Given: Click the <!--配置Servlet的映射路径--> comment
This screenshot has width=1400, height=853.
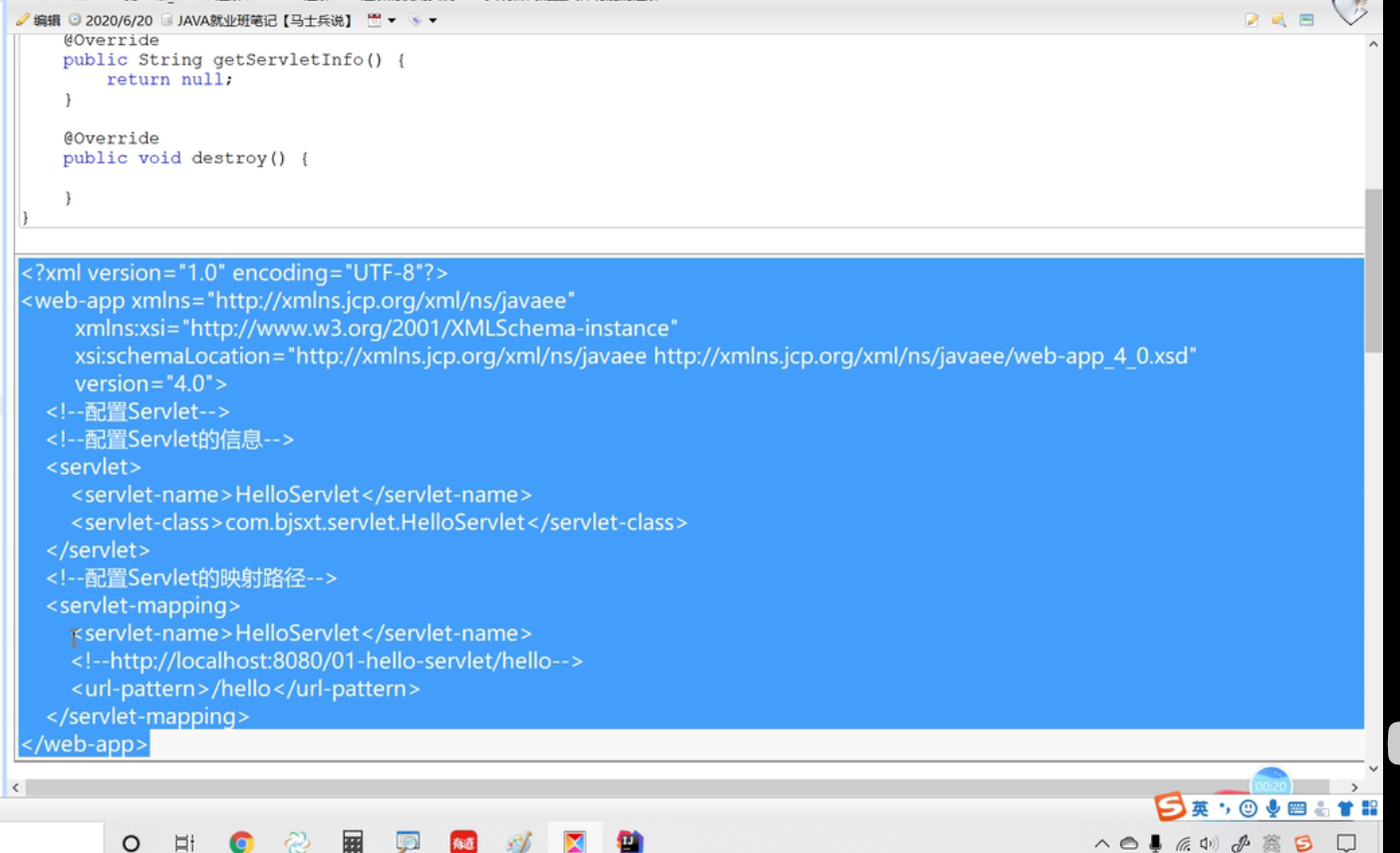Looking at the screenshot, I should point(191,578).
